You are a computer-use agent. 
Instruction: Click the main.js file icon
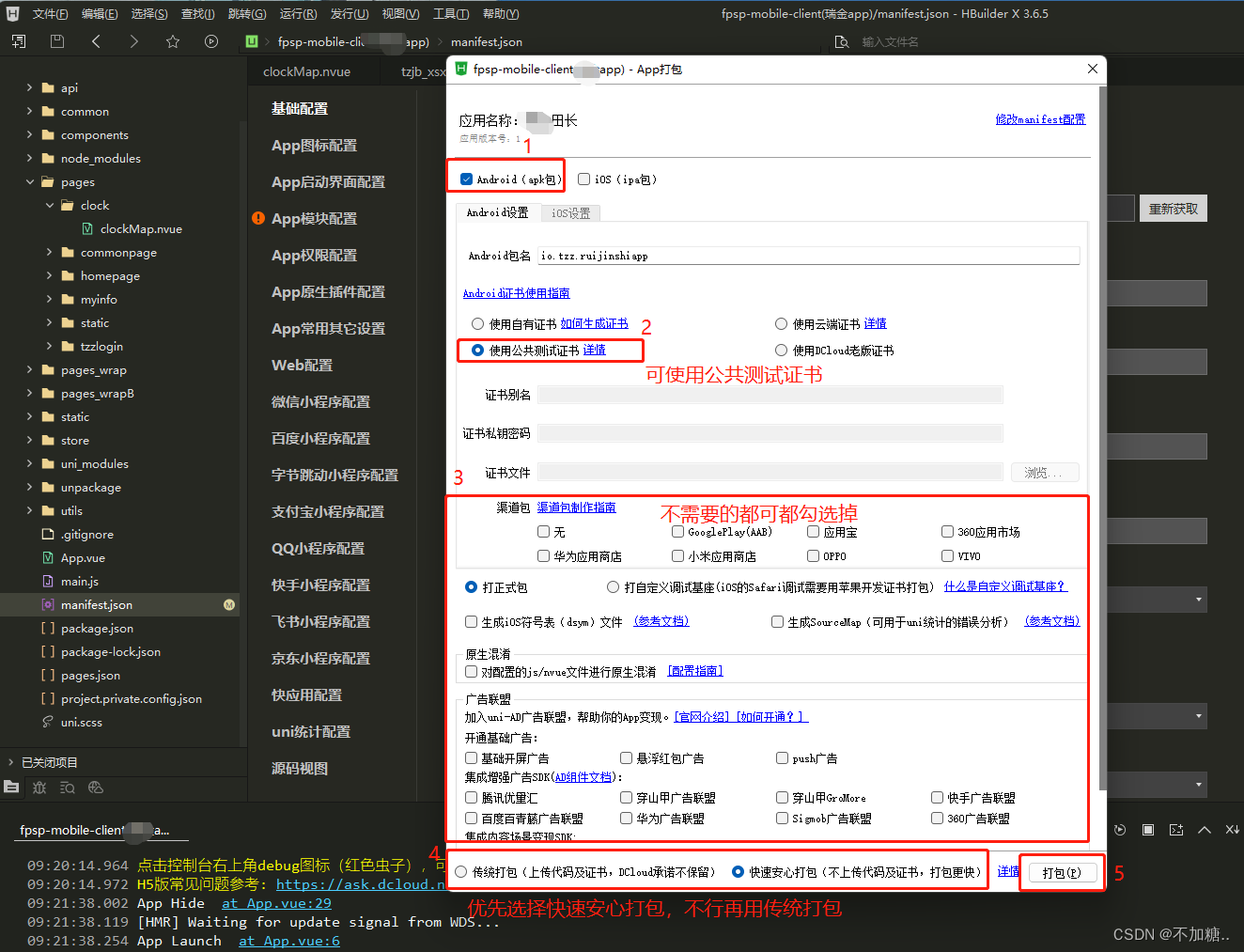[48, 581]
